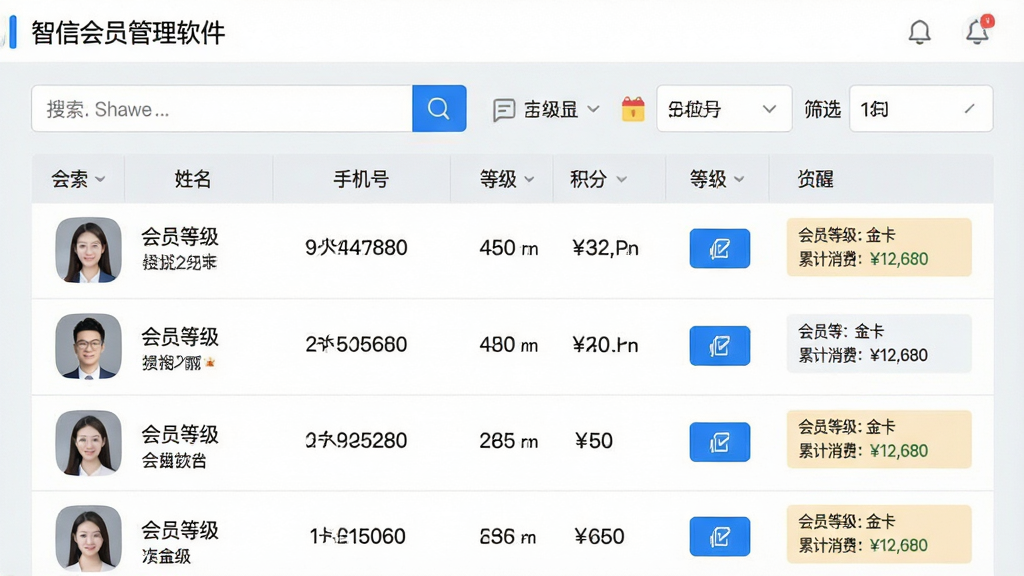Select the phone number ending in 15060
The height and width of the screenshot is (576, 1024).
tap(357, 537)
